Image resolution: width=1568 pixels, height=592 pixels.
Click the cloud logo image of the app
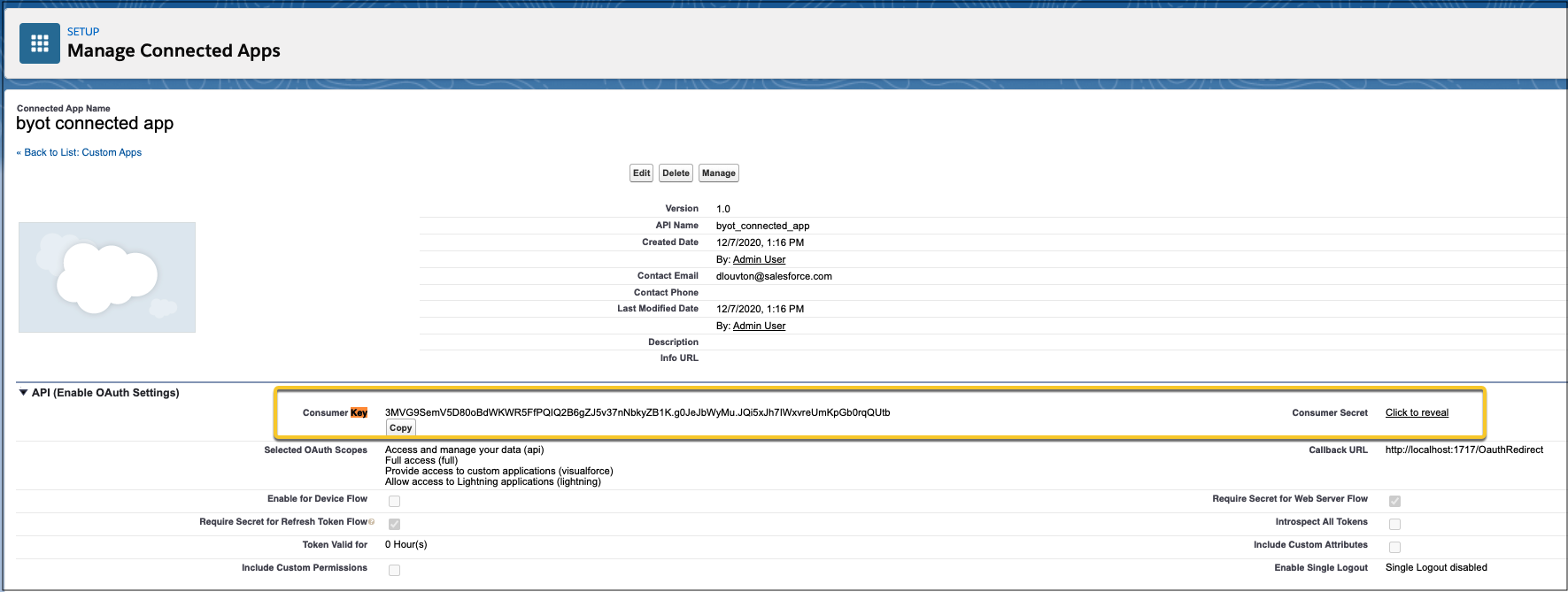pos(107,277)
